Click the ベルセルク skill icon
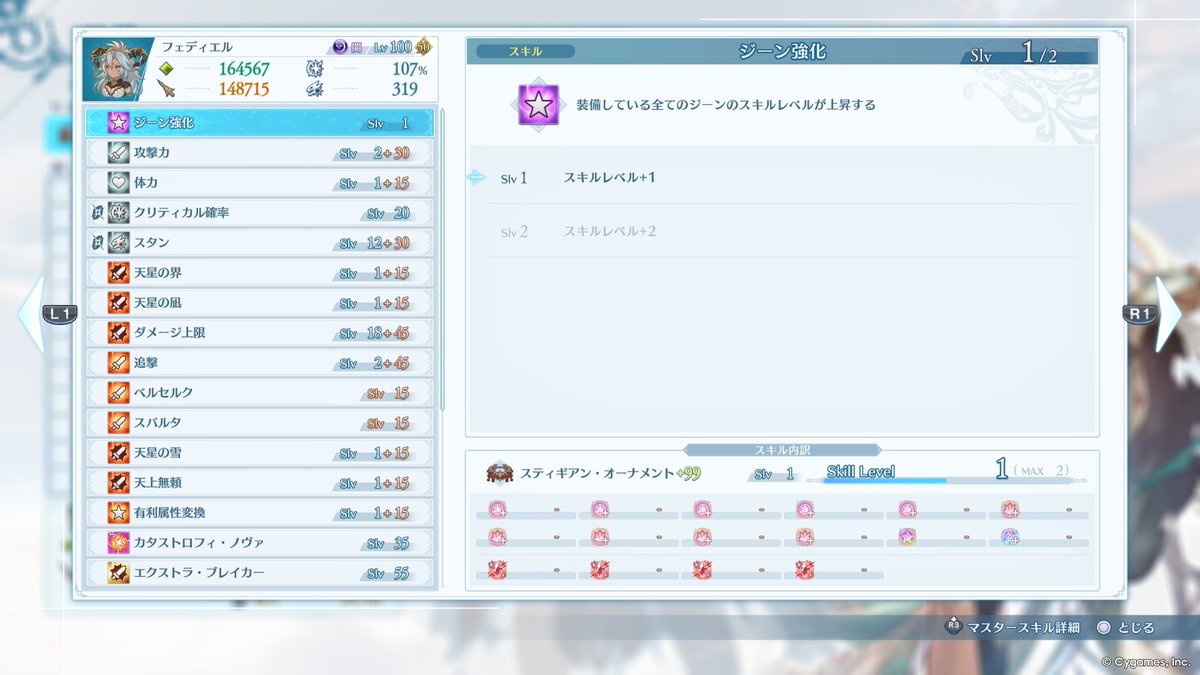The height and width of the screenshot is (675, 1200). click(x=119, y=393)
